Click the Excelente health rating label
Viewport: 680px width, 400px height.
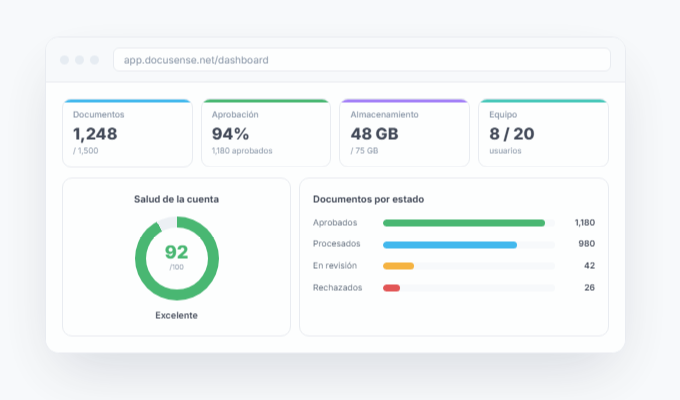[177, 315]
